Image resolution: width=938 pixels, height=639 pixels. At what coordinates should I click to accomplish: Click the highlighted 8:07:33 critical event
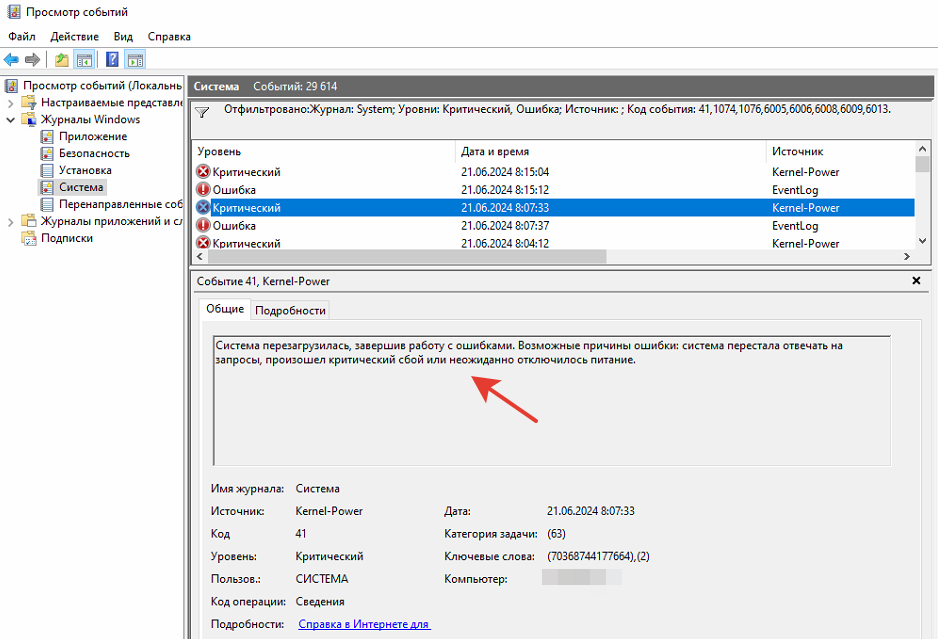[553, 208]
